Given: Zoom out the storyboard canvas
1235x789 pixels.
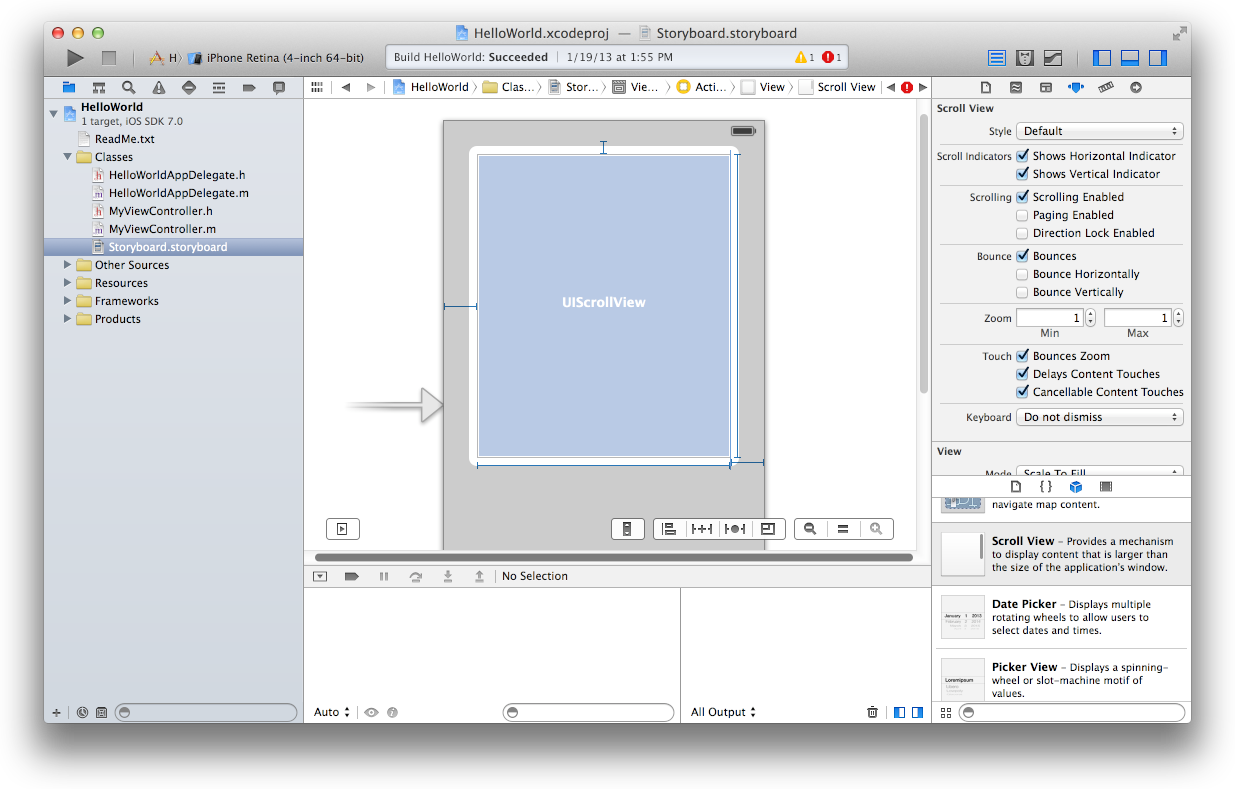Looking at the screenshot, I should point(811,529).
